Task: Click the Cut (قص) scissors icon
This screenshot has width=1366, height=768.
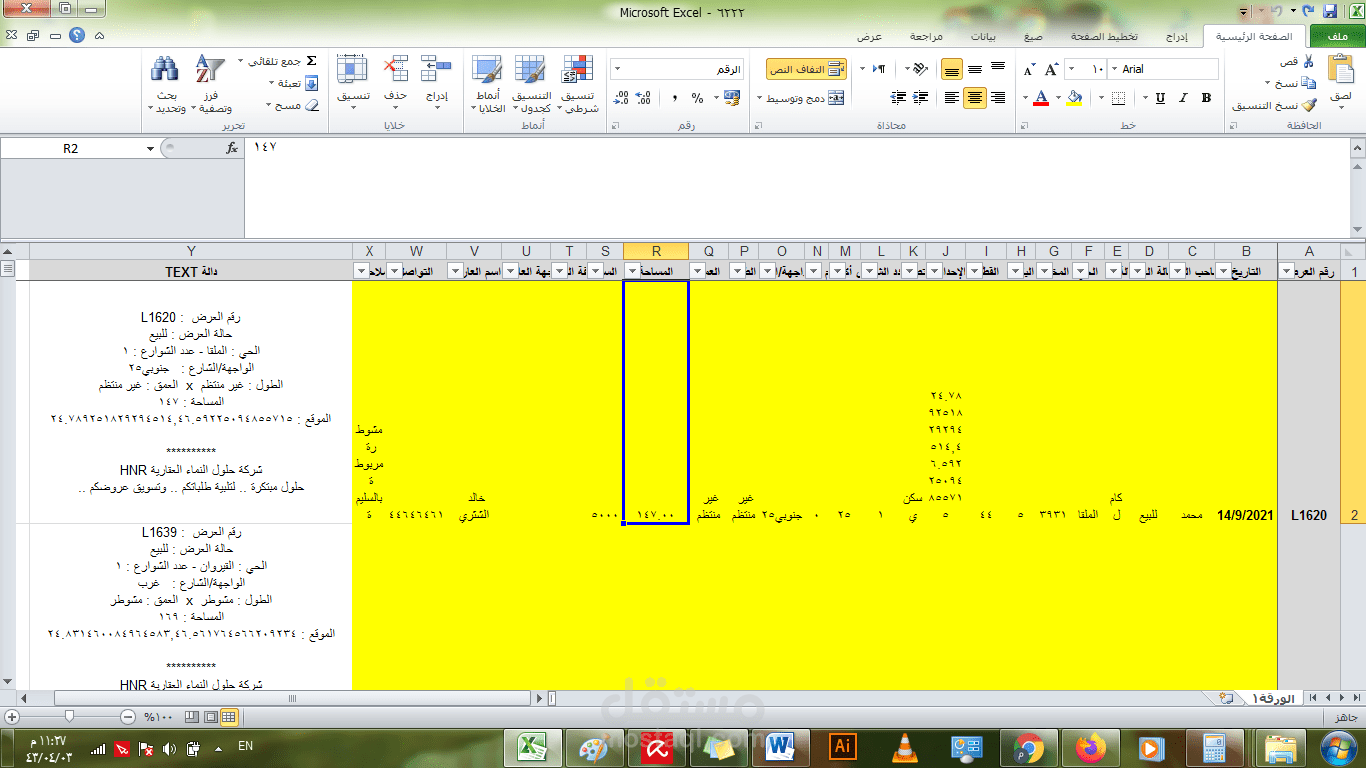Action: (1309, 62)
